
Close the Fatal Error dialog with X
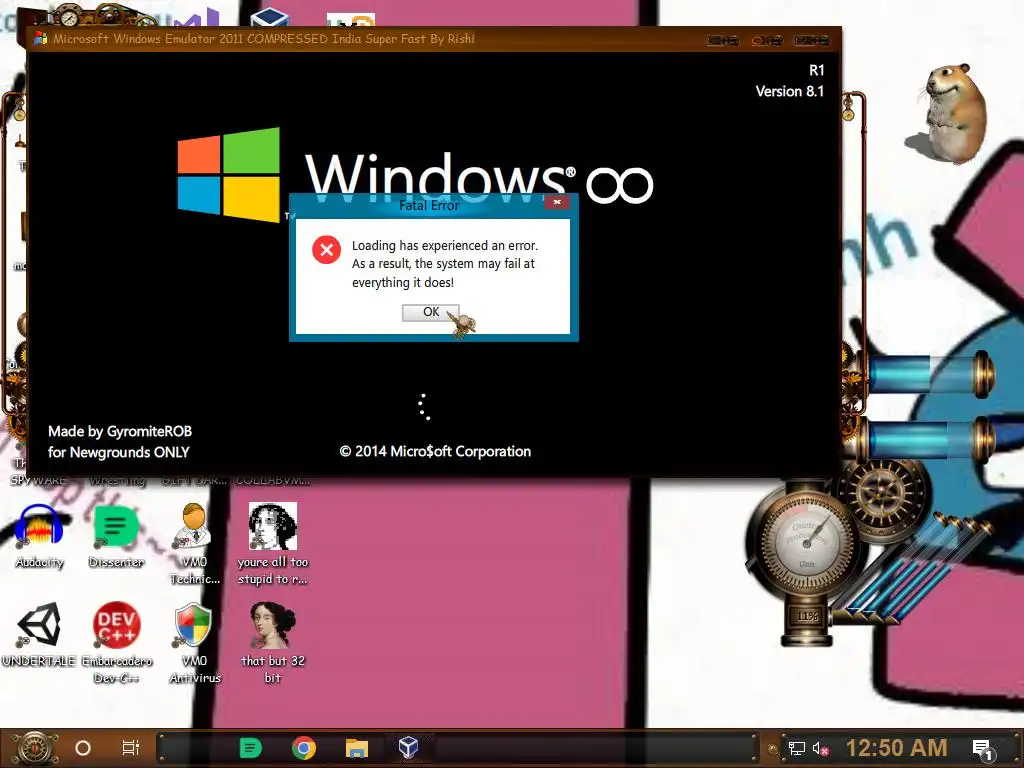[x=556, y=202]
